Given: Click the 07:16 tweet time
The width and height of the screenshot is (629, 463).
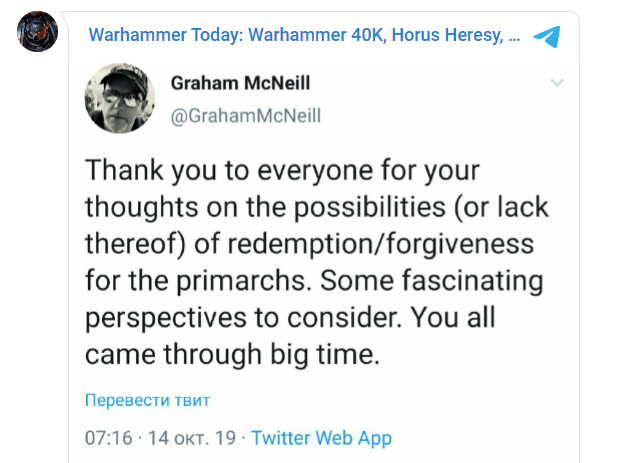Looking at the screenshot, I should point(108,438).
